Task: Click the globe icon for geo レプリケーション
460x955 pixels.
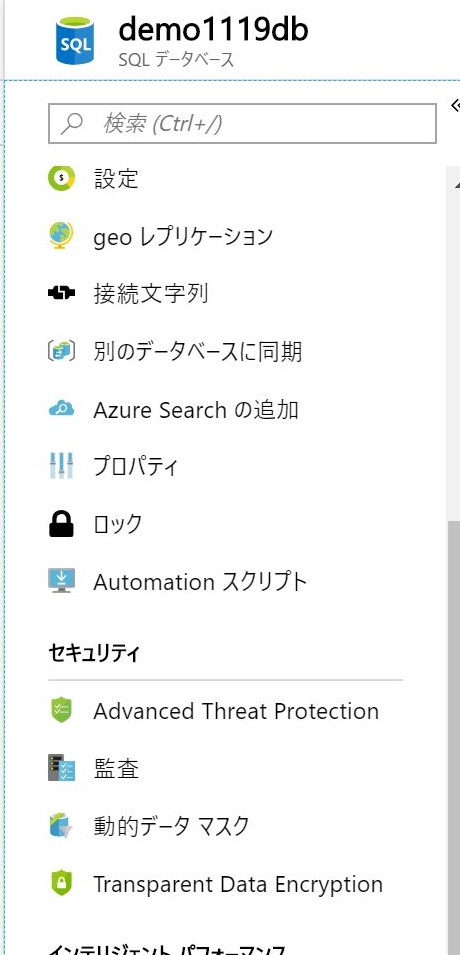Action: 61,235
